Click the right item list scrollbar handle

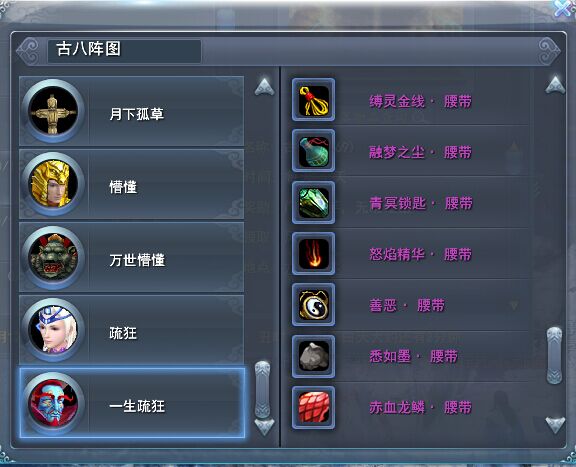(x=554, y=356)
